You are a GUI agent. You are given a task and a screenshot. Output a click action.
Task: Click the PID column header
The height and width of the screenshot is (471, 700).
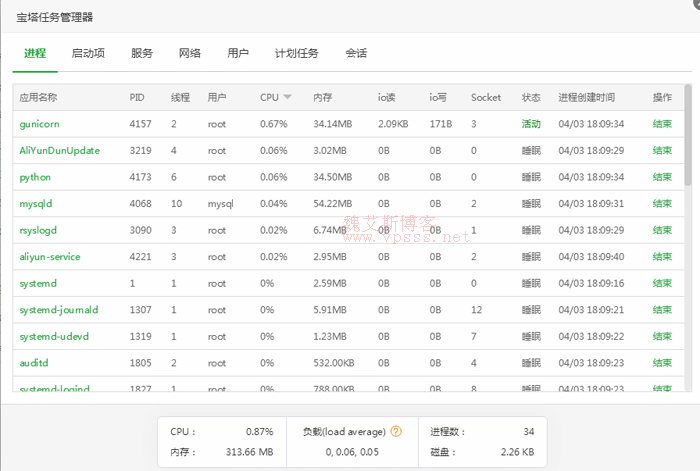coord(137,98)
